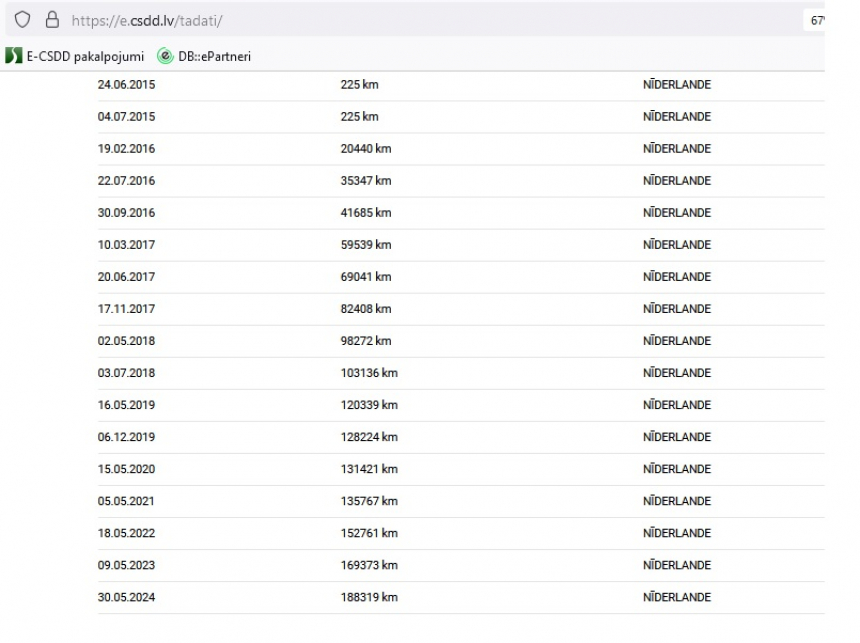Image resolution: width=860 pixels, height=643 pixels.
Task: Select the 103136 km mileage entry
Action: pos(369,373)
